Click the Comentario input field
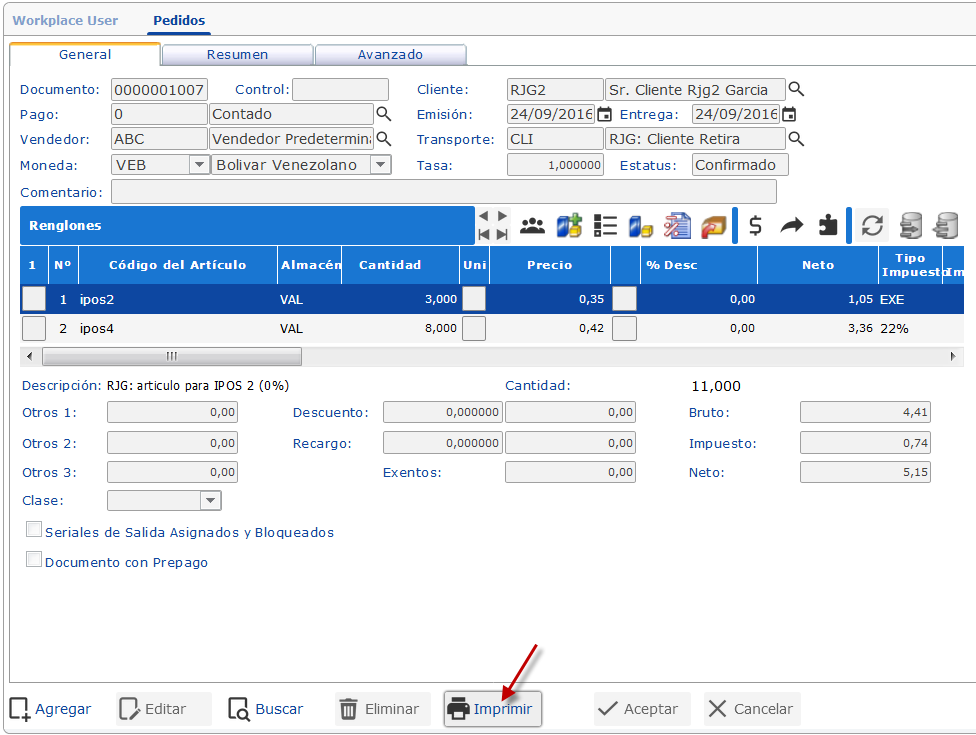This screenshot has height=735, width=976. coord(444,192)
